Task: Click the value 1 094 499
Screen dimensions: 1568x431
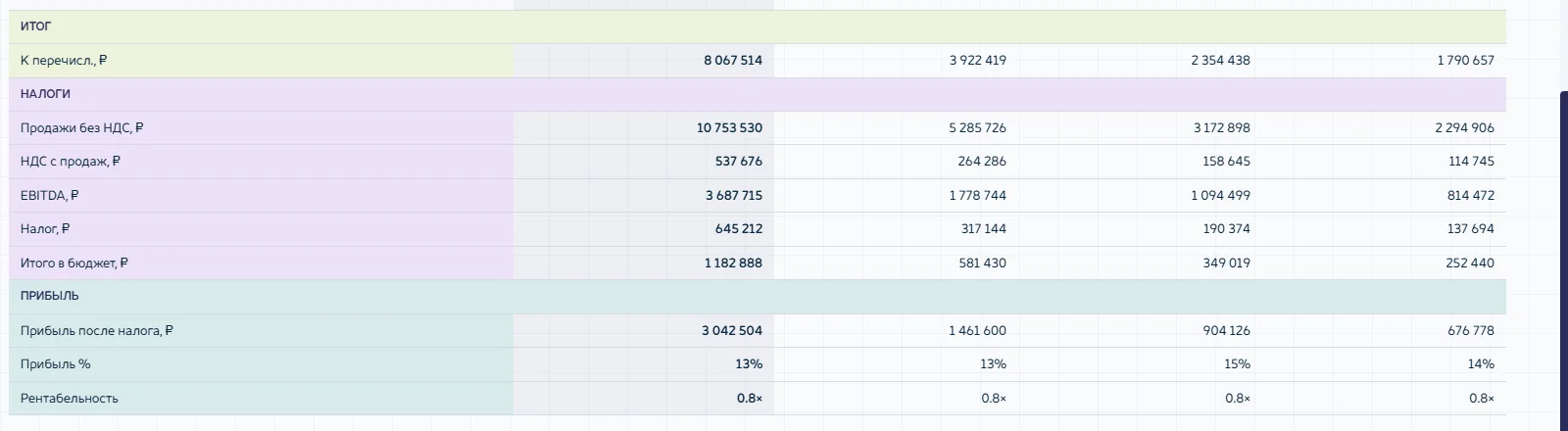Action: pyautogui.click(x=1221, y=196)
